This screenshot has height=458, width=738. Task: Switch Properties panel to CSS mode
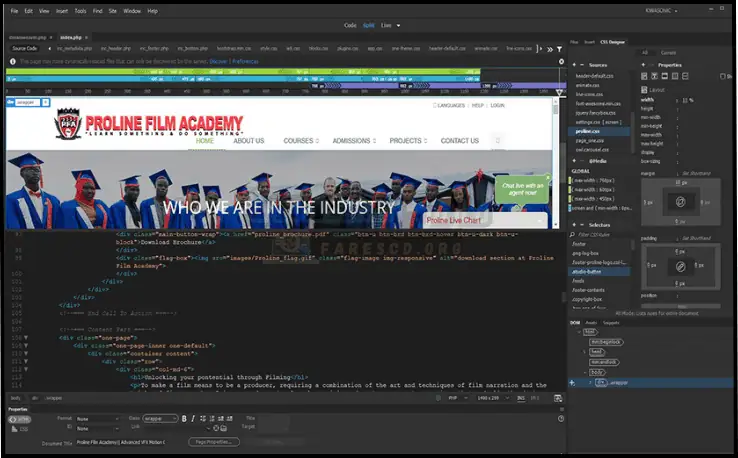coord(19,429)
